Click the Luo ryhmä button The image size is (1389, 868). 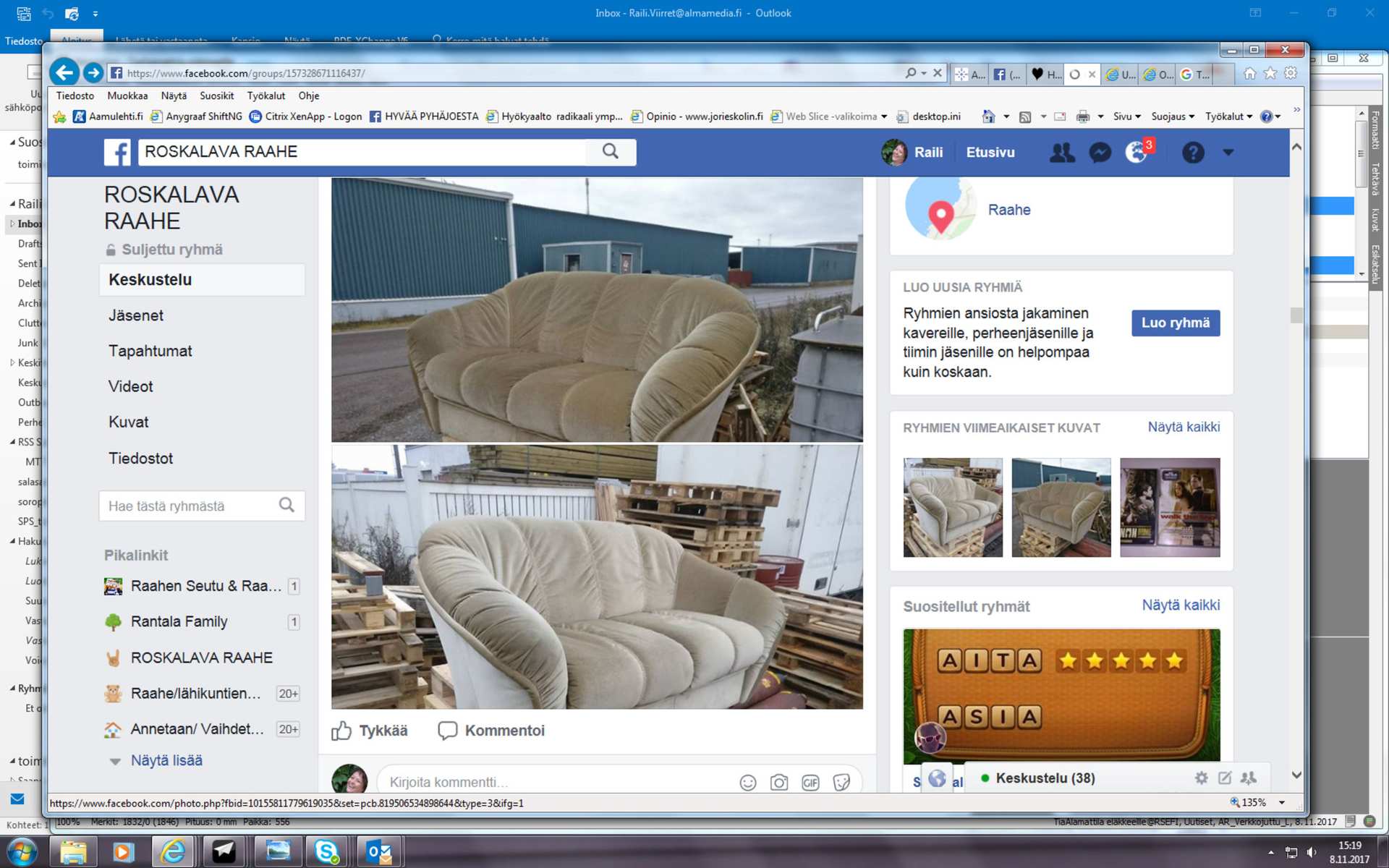tap(1176, 323)
